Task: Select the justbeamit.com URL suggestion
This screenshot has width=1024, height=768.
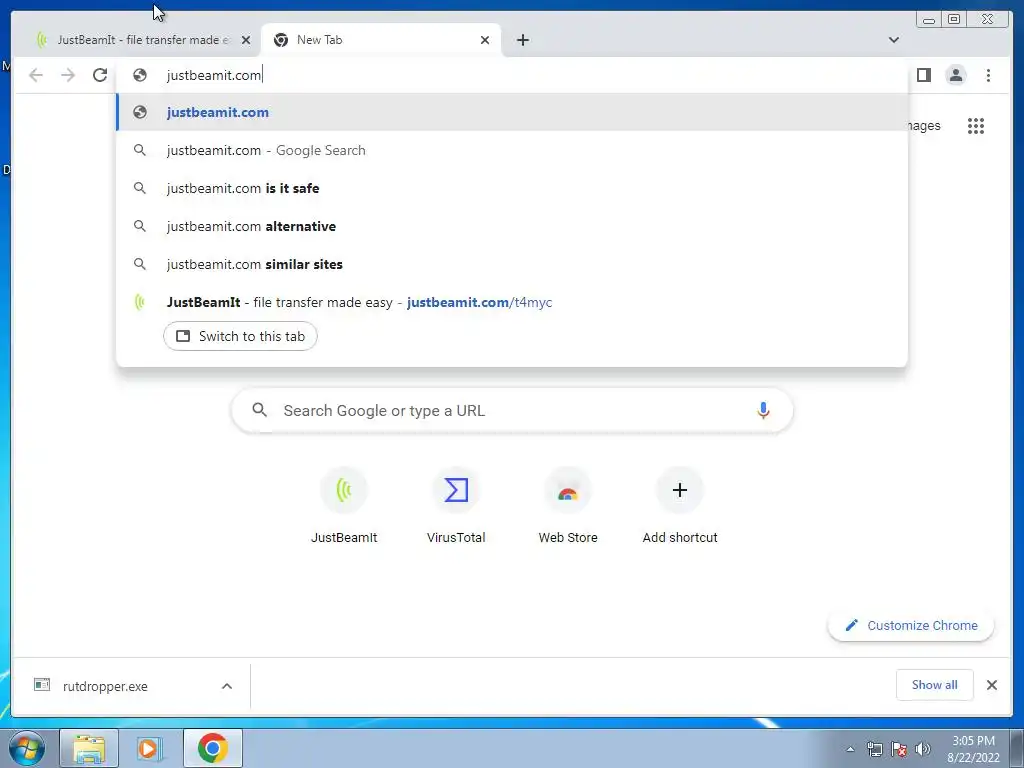Action: 512,112
